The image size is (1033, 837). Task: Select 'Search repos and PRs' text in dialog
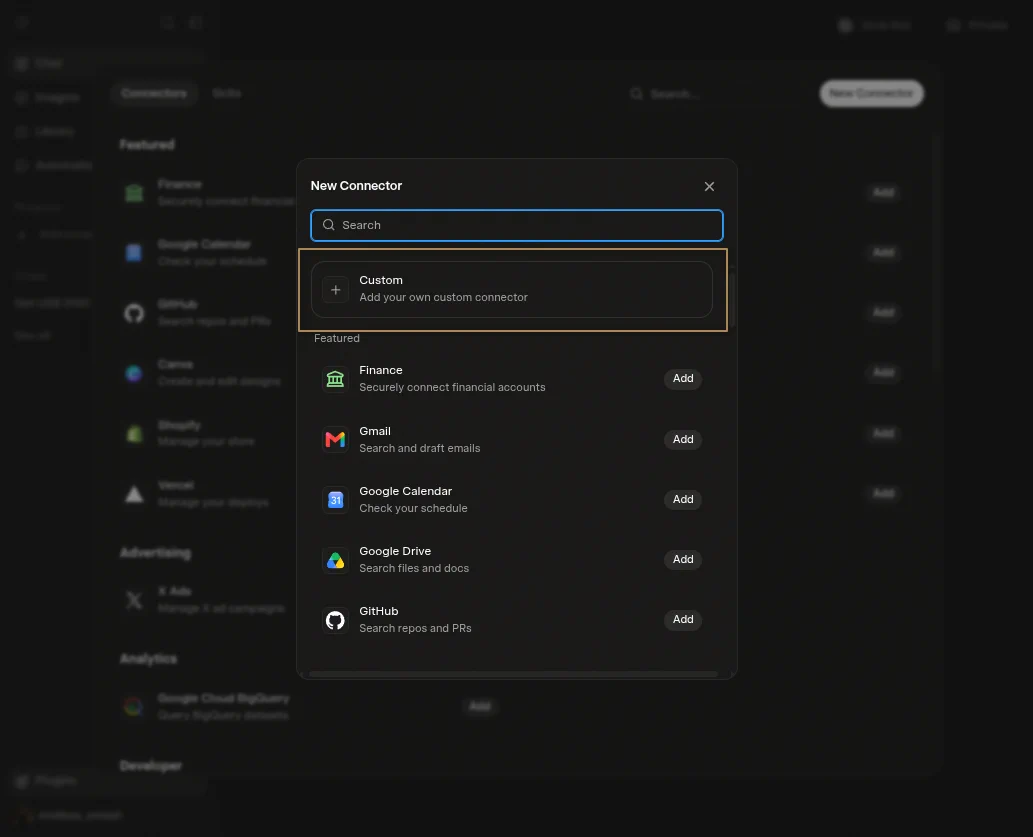tap(415, 628)
